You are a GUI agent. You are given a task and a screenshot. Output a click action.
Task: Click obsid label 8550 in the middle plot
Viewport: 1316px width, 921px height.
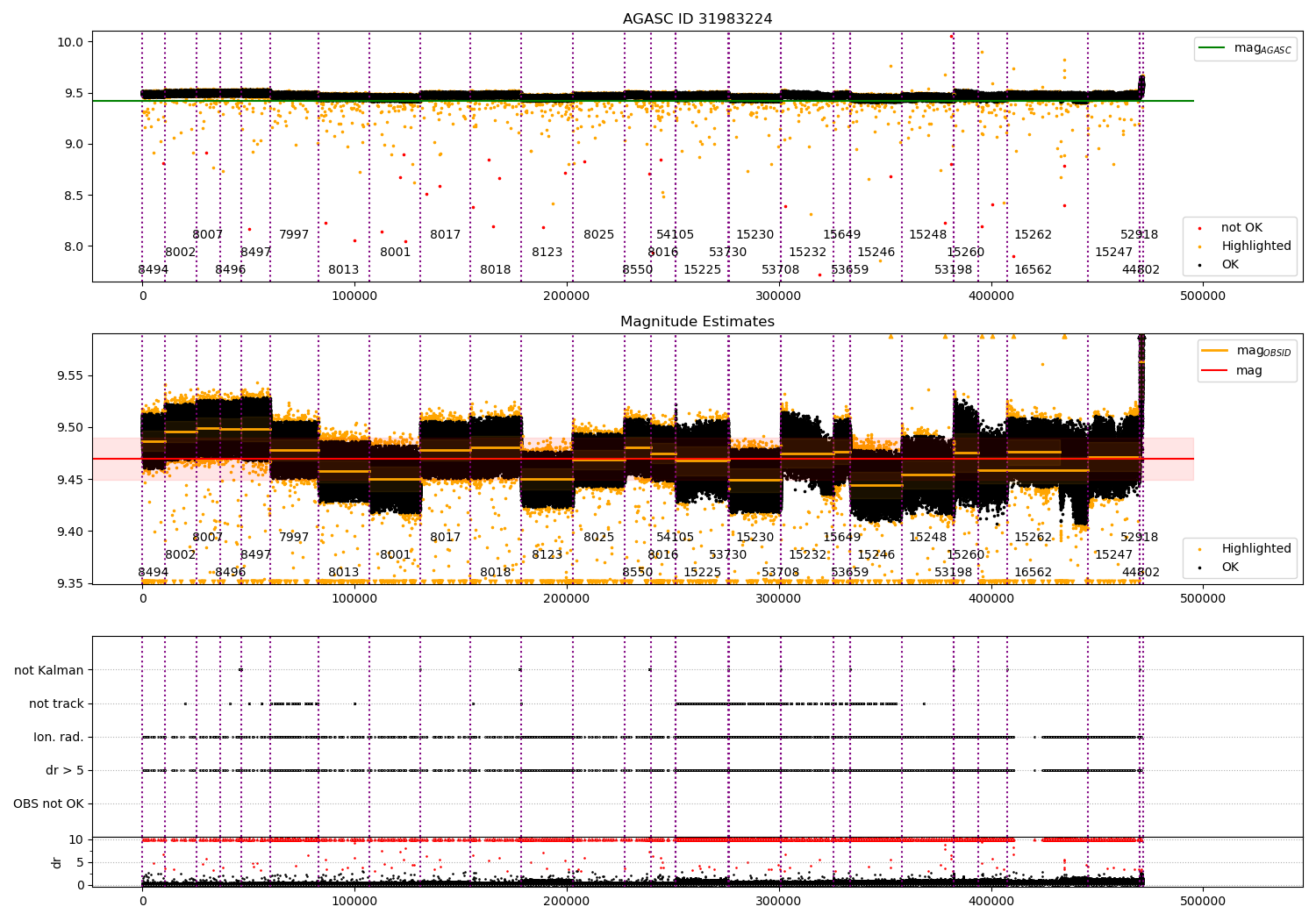pos(638,573)
